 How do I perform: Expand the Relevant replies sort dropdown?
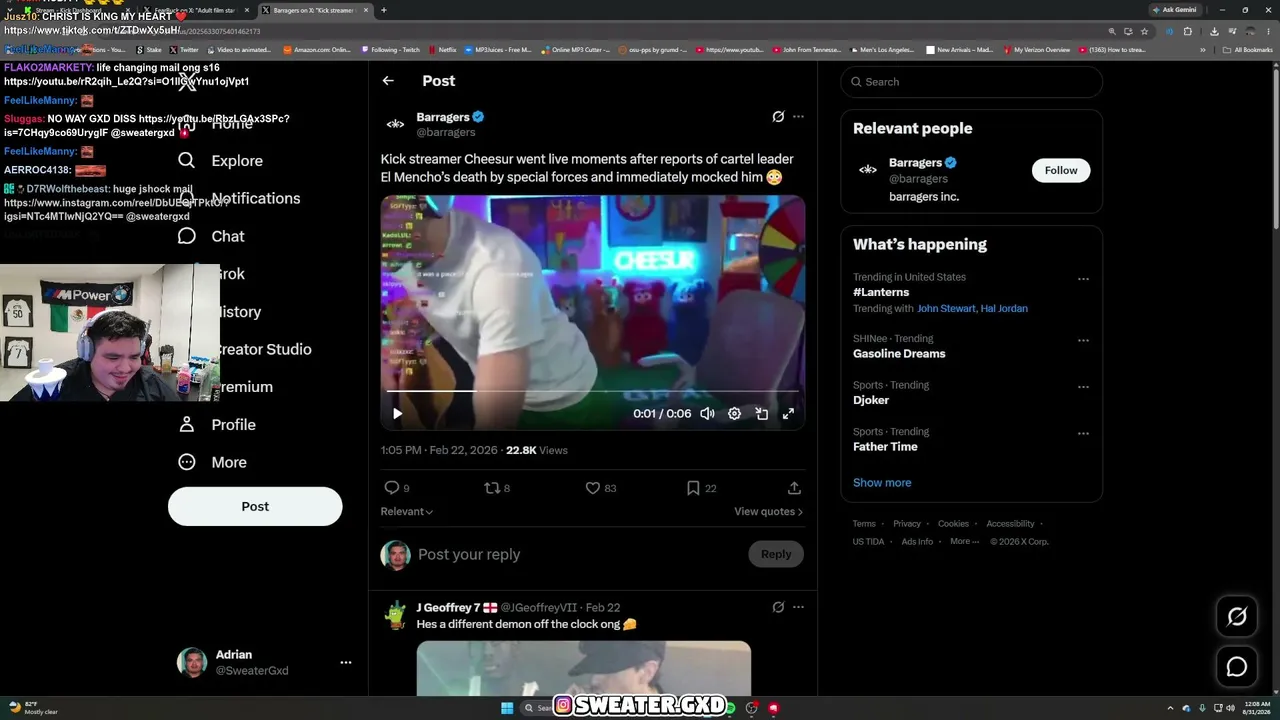pyautogui.click(x=407, y=512)
